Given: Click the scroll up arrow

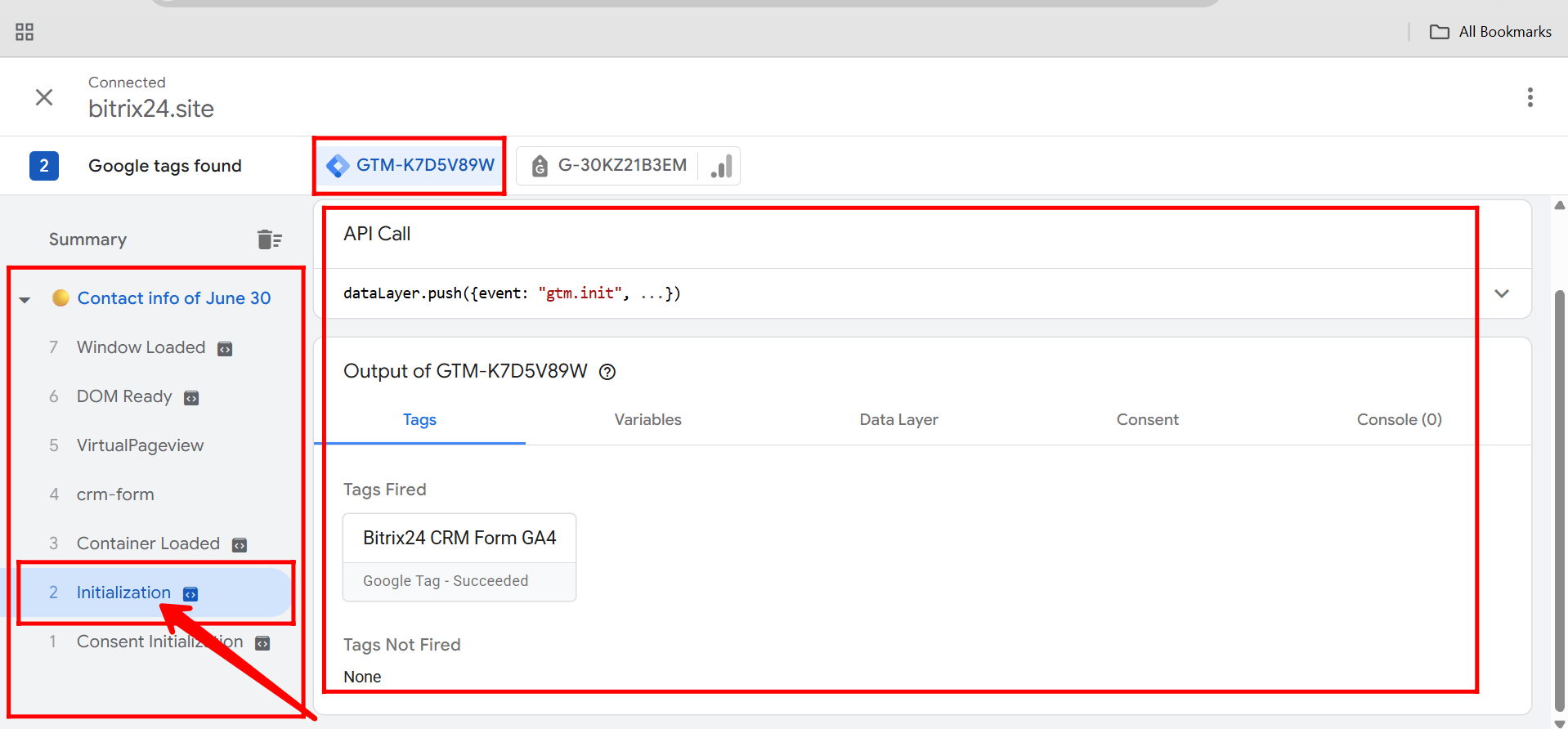Looking at the screenshot, I should 1560,205.
